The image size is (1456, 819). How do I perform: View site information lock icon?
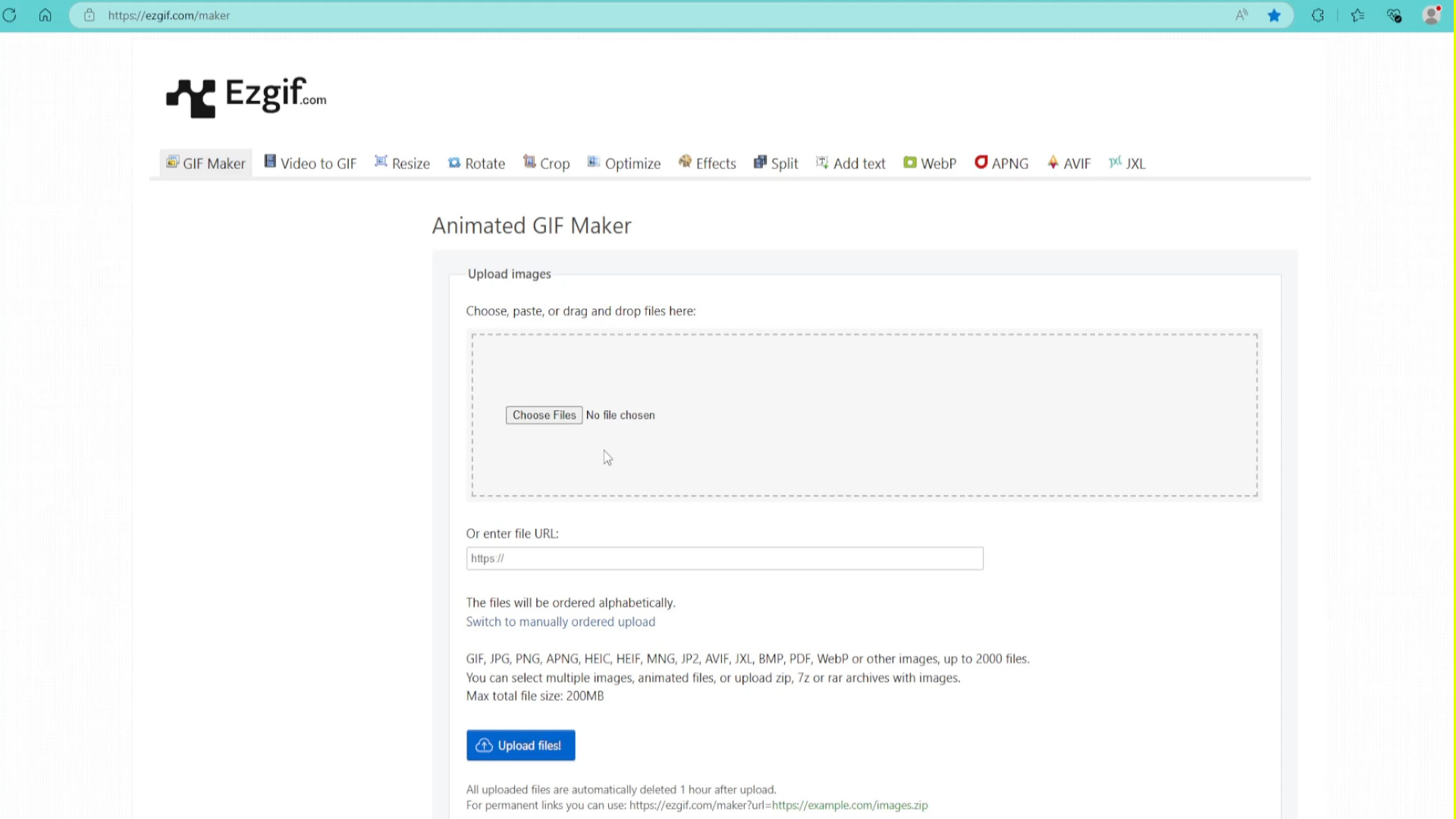point(89,15)
